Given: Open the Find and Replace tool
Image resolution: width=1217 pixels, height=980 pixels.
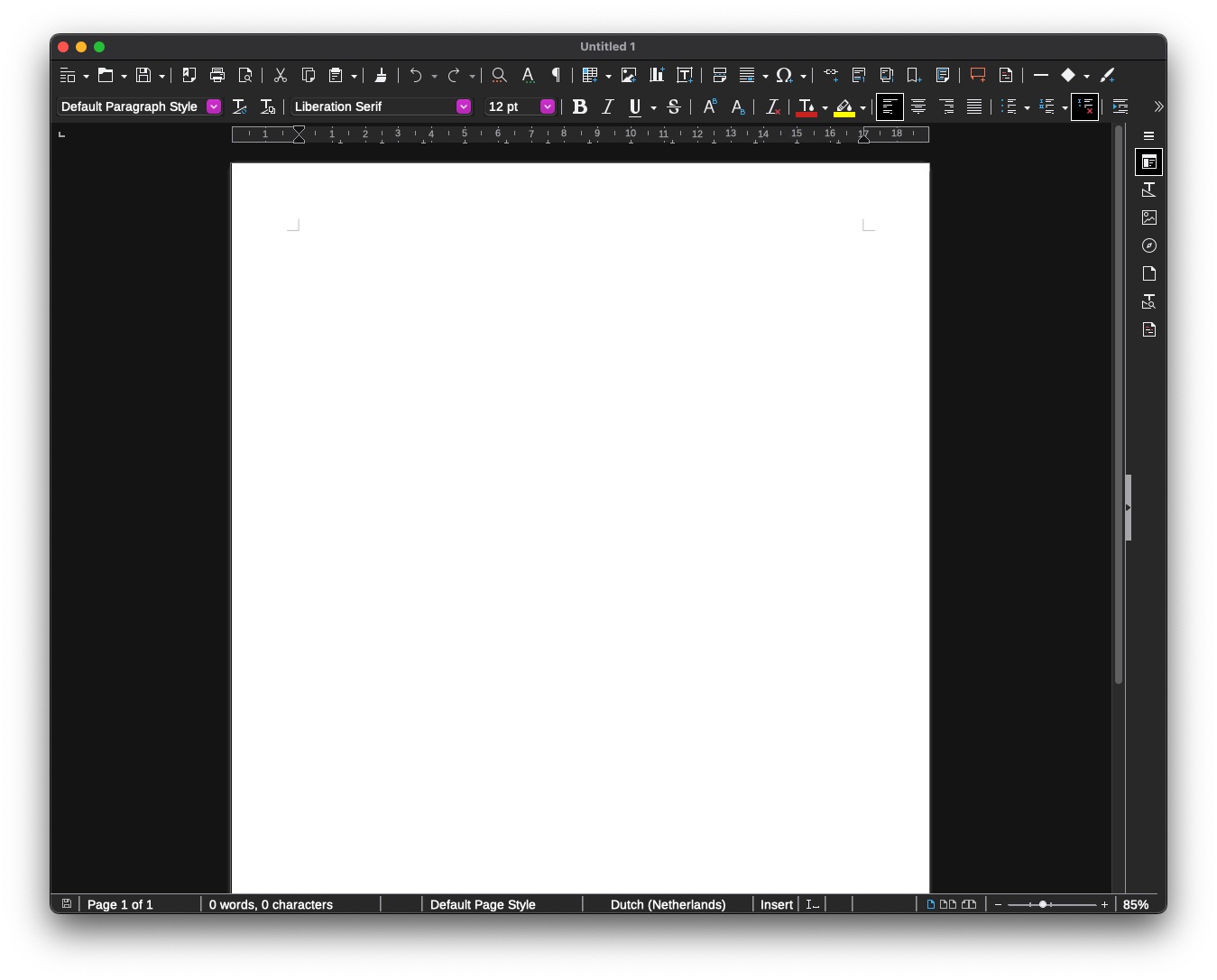Looking at the screenshot, I should coord(499,75).
